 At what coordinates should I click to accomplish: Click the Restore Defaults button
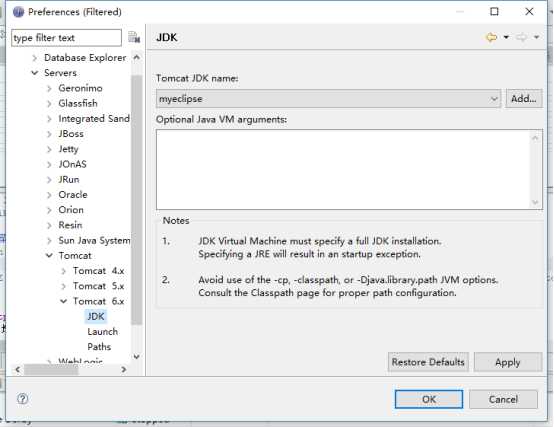pyautogui.click(x=428, y=362)
